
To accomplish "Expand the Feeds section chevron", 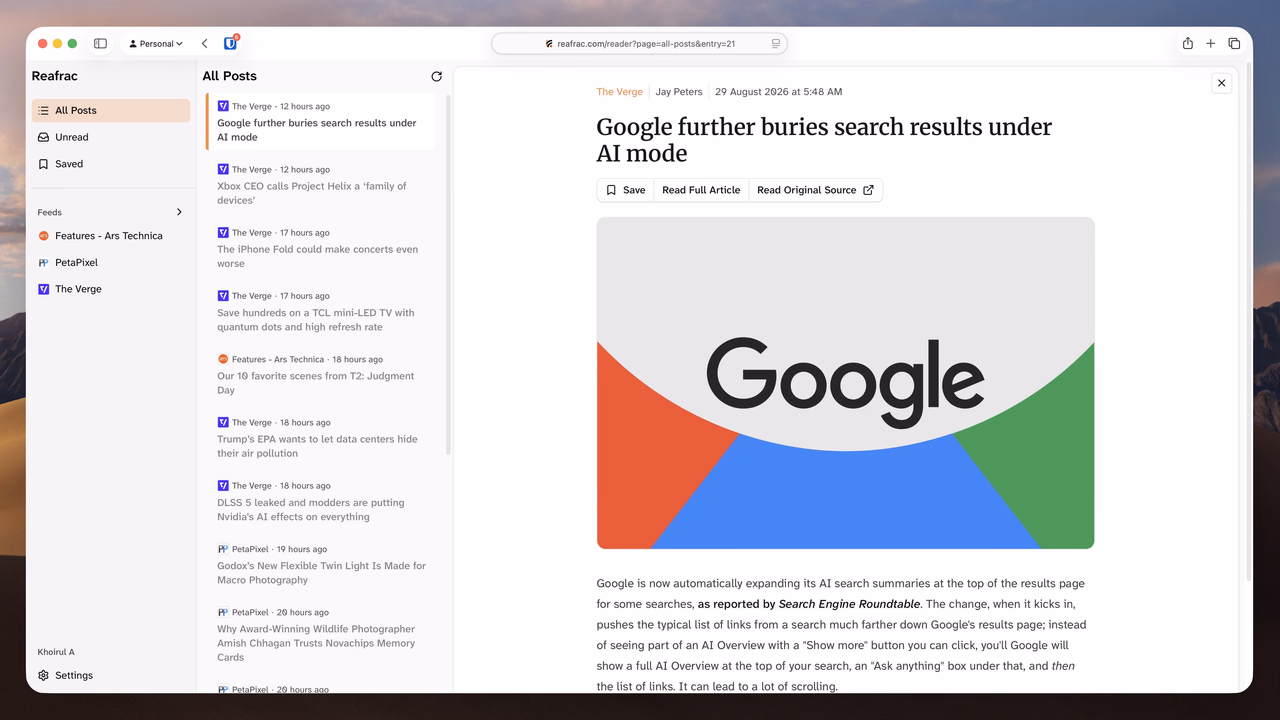I will pos(179,212).
